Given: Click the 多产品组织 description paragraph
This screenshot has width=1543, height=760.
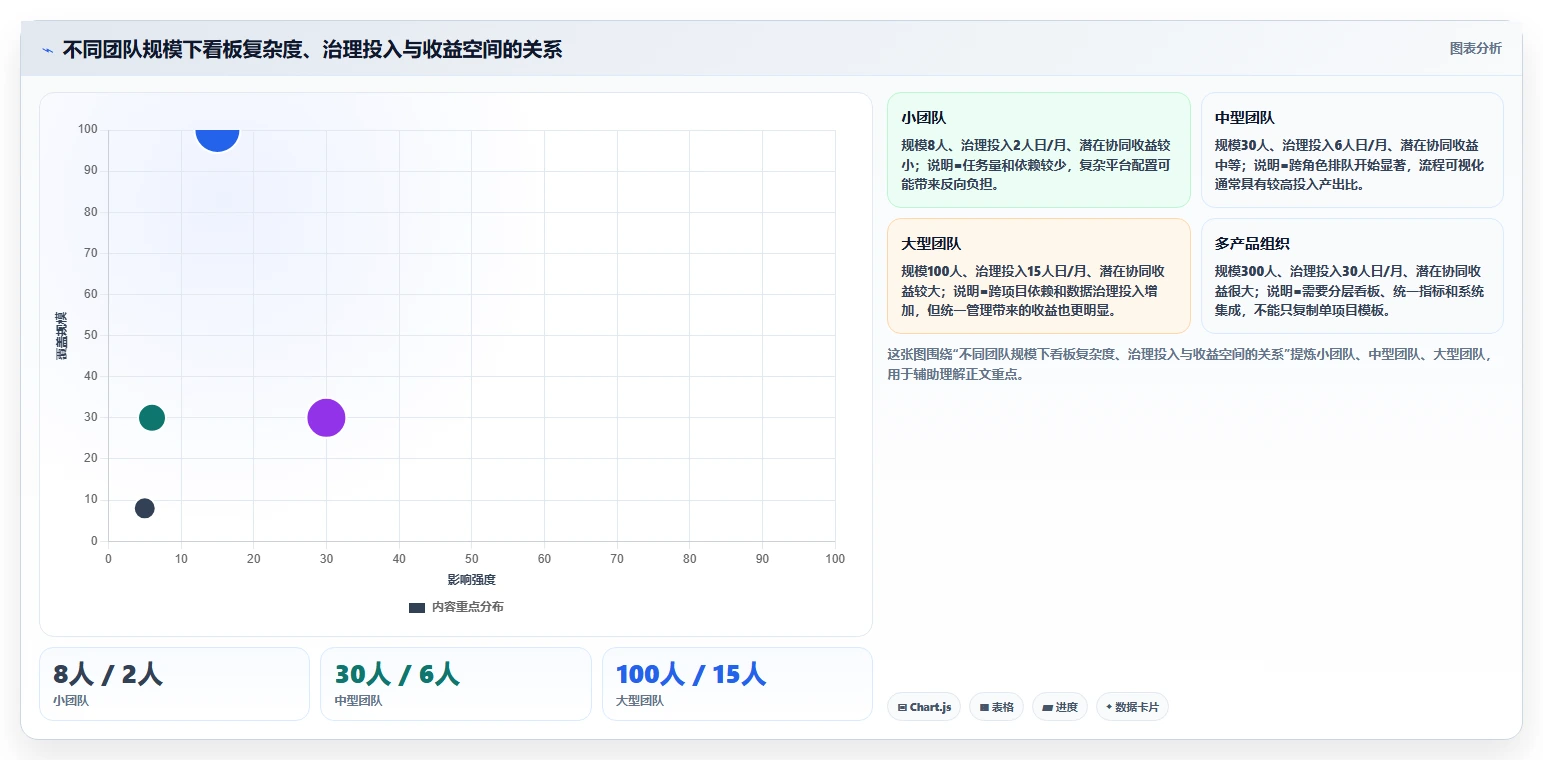Looking at the screenshot, I should click(x=1350, y=291).
